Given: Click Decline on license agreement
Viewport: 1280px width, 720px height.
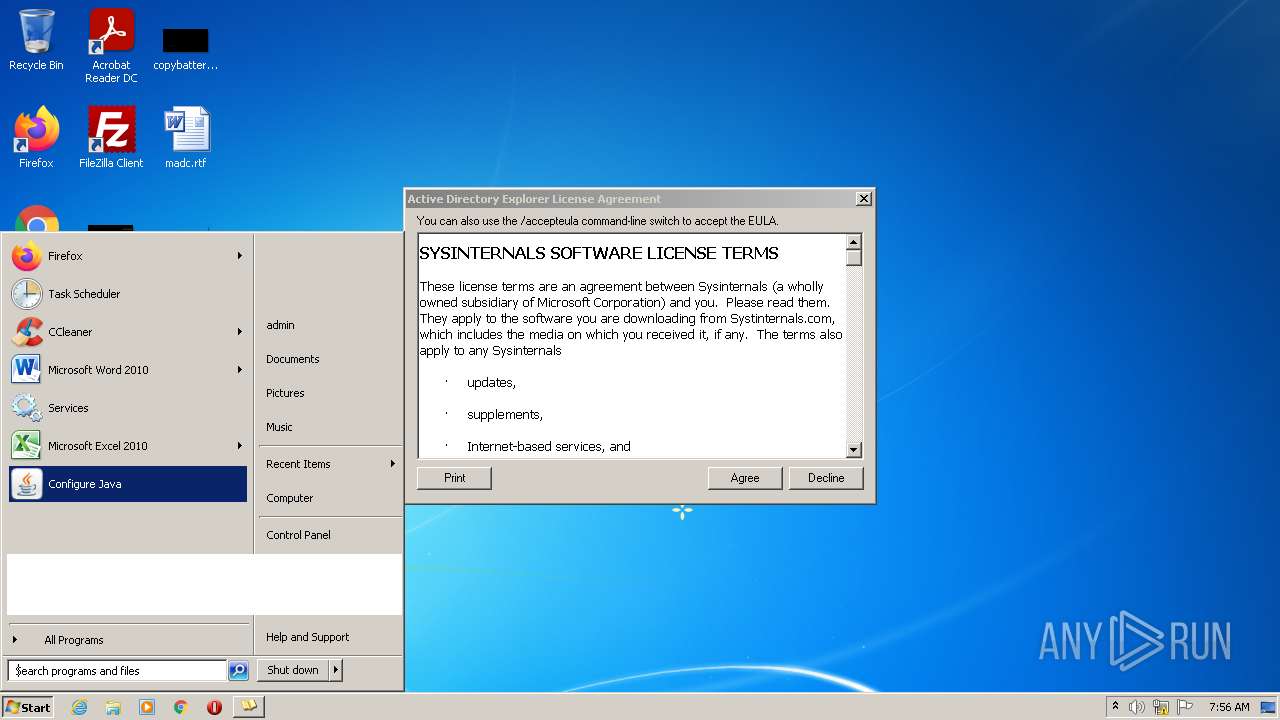Looking at the screenshot, I should pos(826,478).
